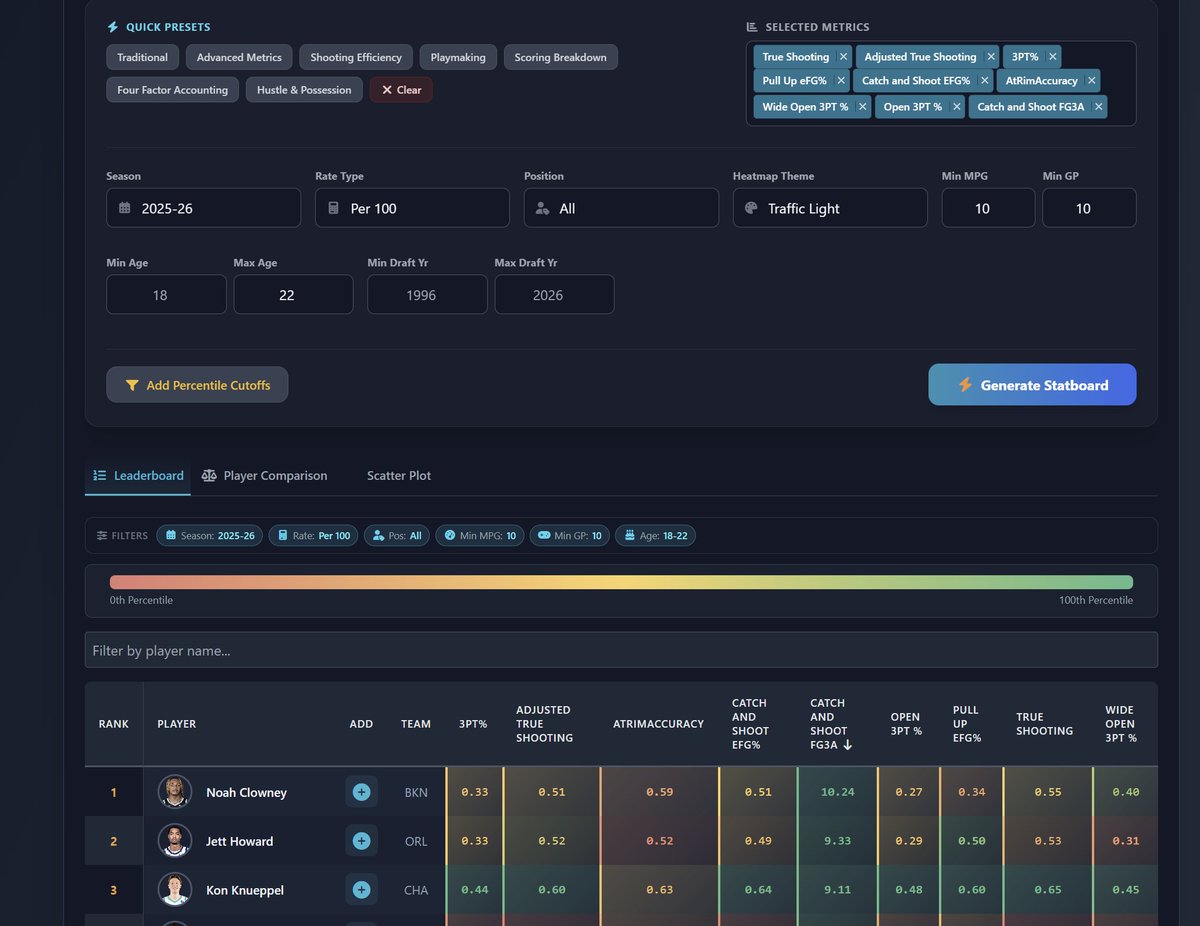Click Noah Clowney's player avatar
Viewport: 1200px width, 926px height.
click(x=175, y=792)
